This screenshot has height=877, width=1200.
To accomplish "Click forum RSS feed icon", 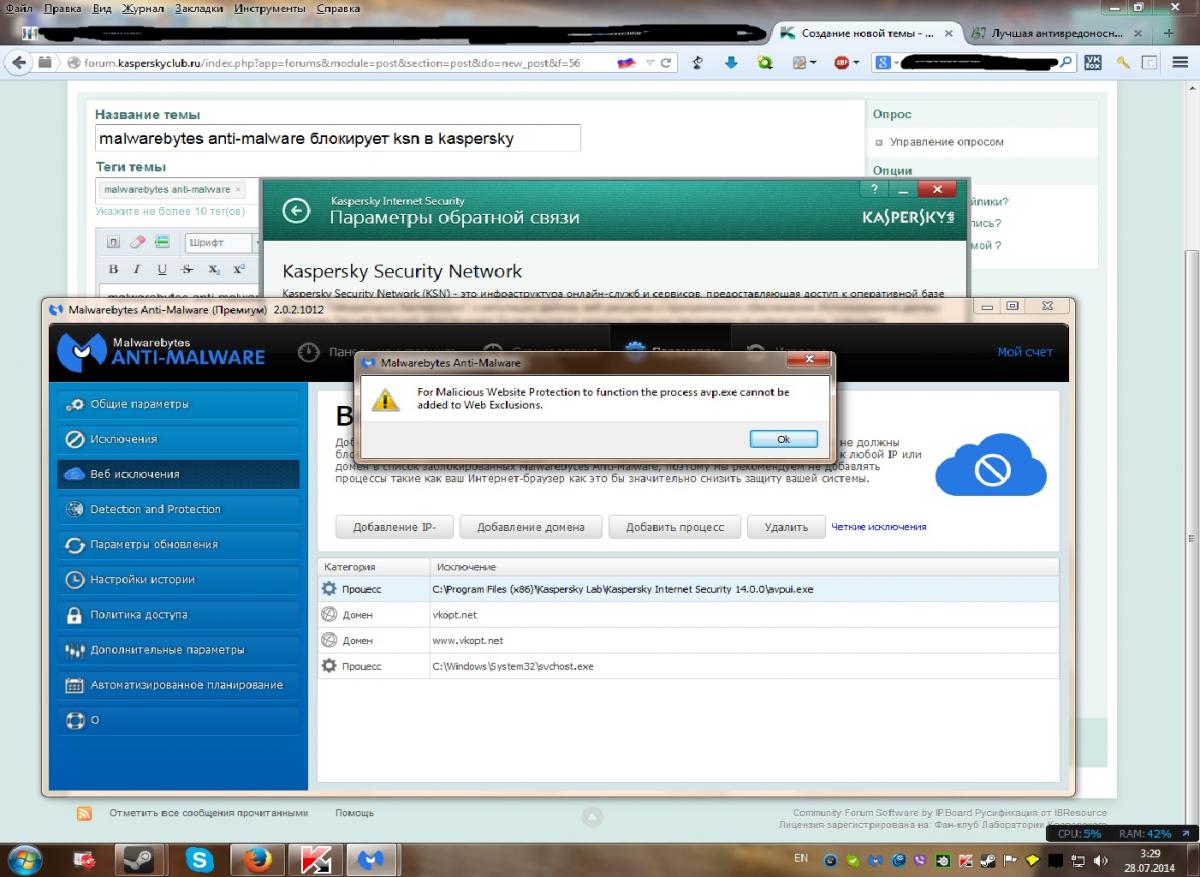I will point(85,814).
